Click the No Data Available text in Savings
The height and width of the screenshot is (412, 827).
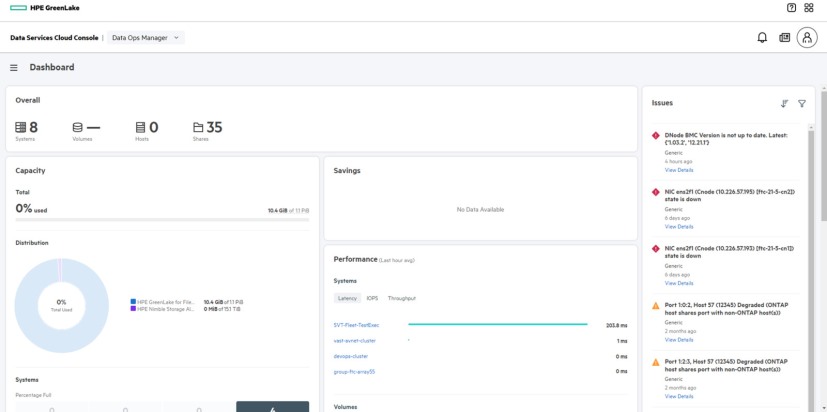pos(480,209)
